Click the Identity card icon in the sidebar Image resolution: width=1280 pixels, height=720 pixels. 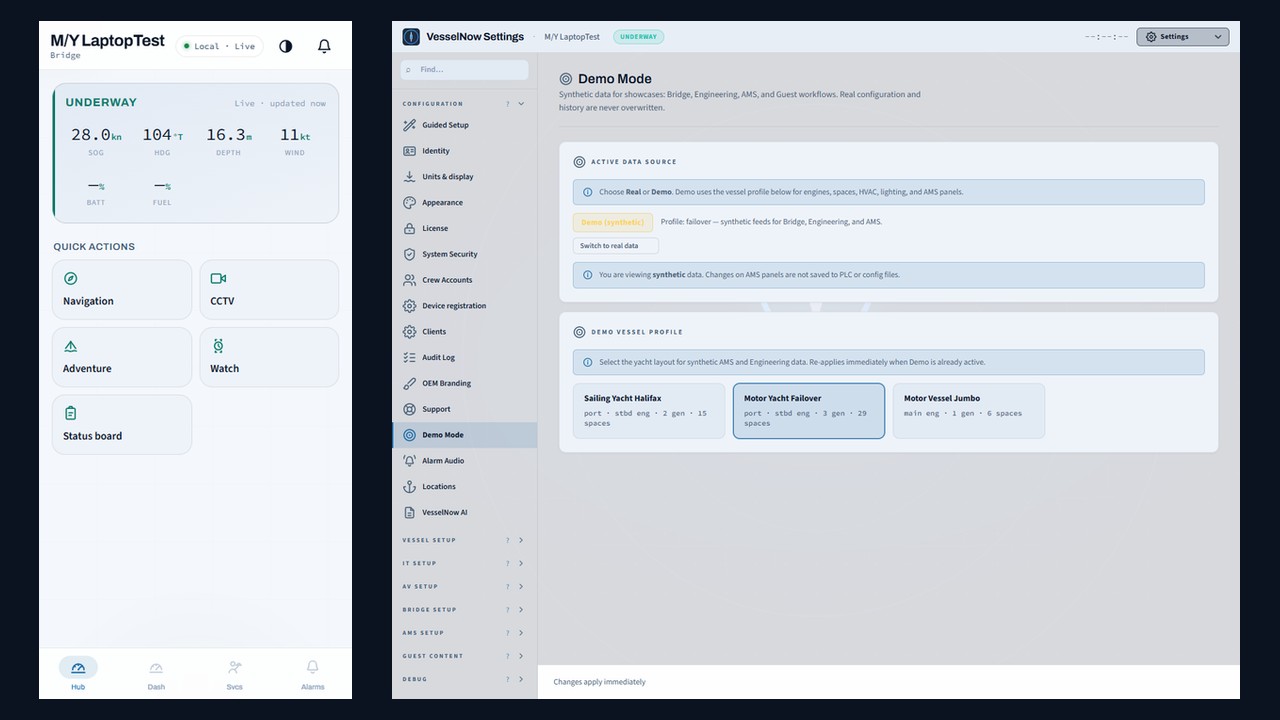click(409, 151)
